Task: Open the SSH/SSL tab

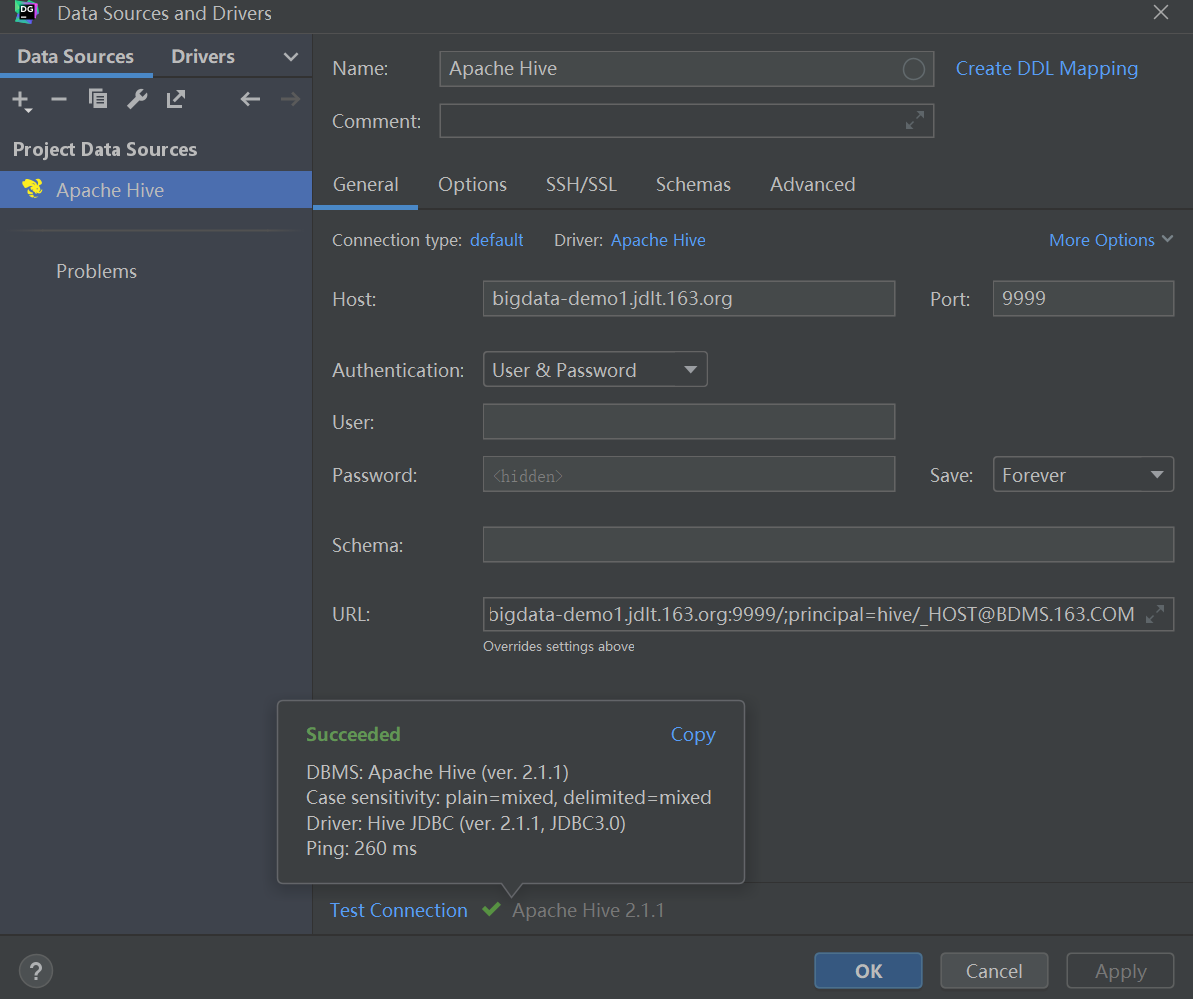Action: tap(581, 184)
